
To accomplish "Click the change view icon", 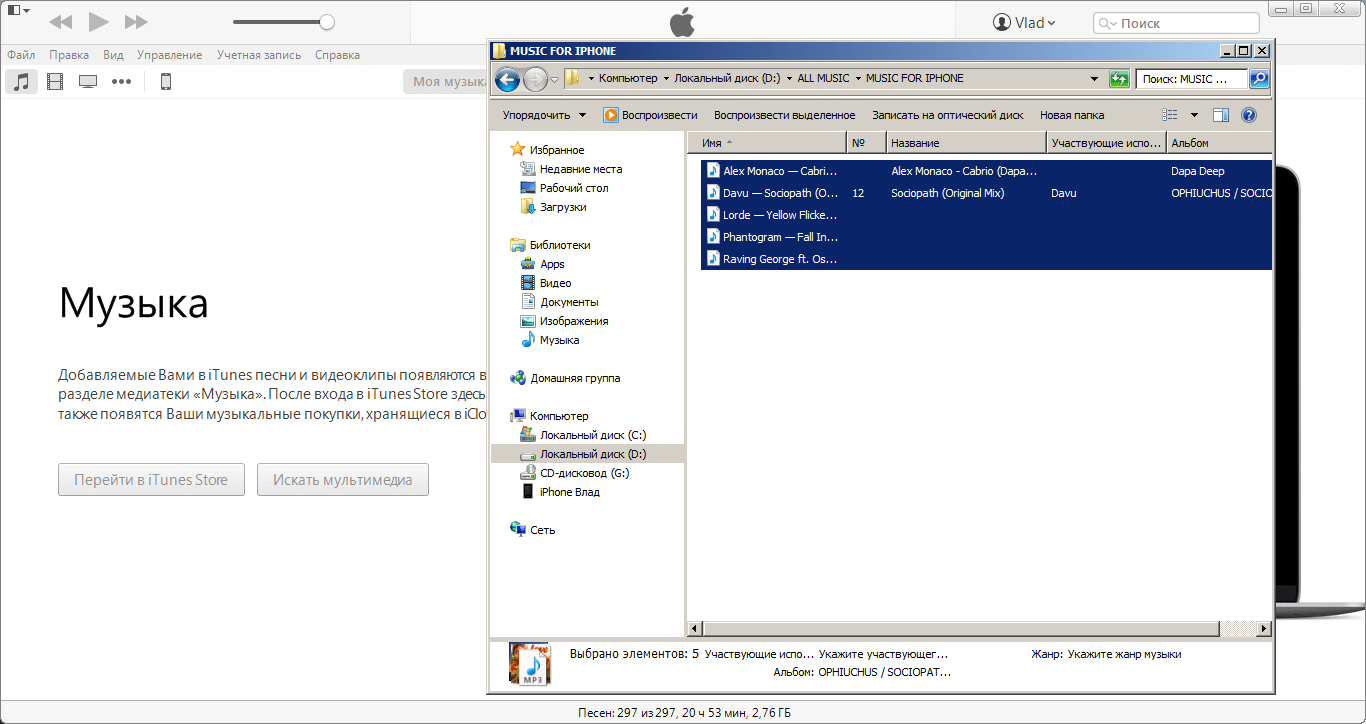I will point(1170,115).
